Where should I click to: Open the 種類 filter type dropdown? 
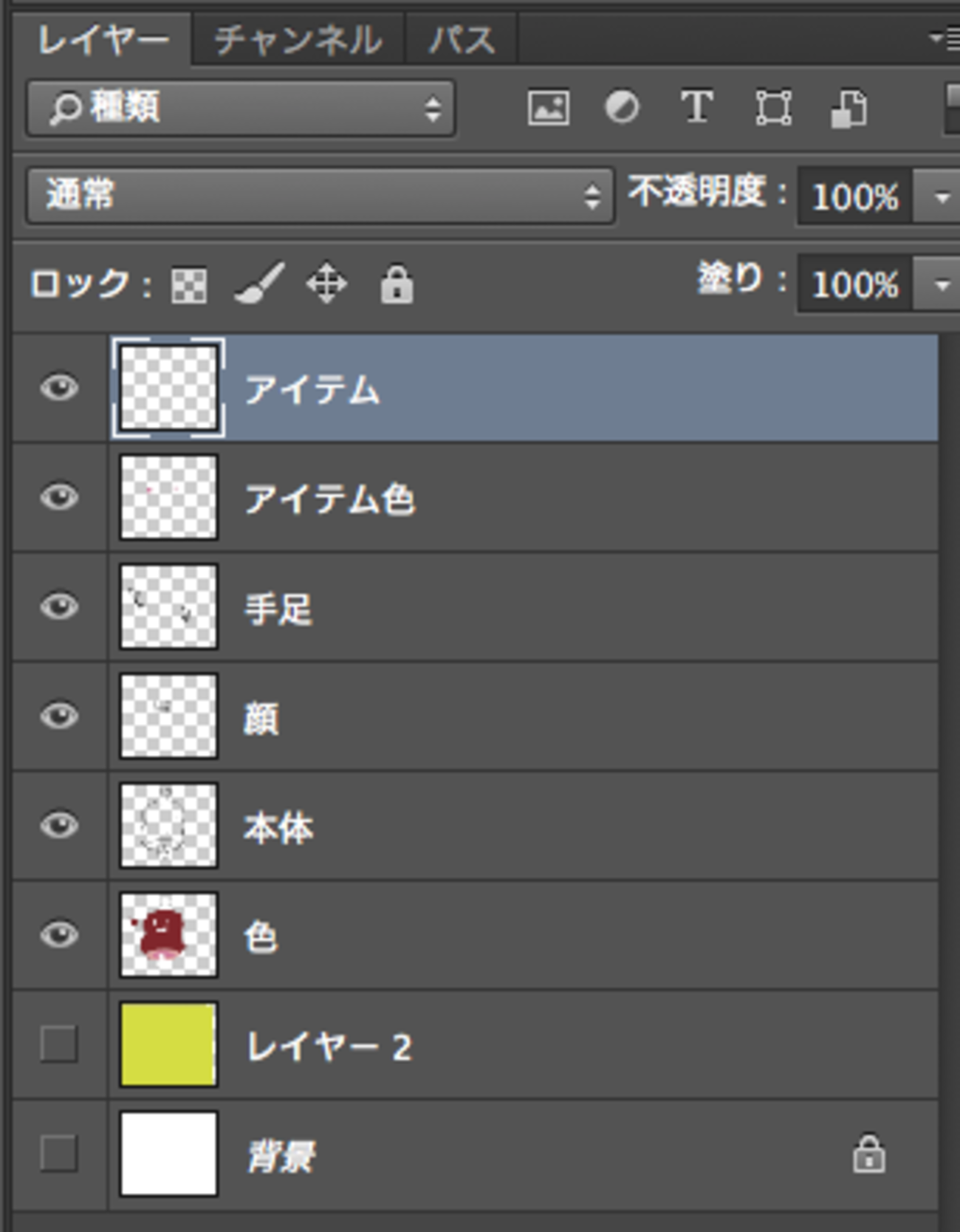tap(241, 109)
